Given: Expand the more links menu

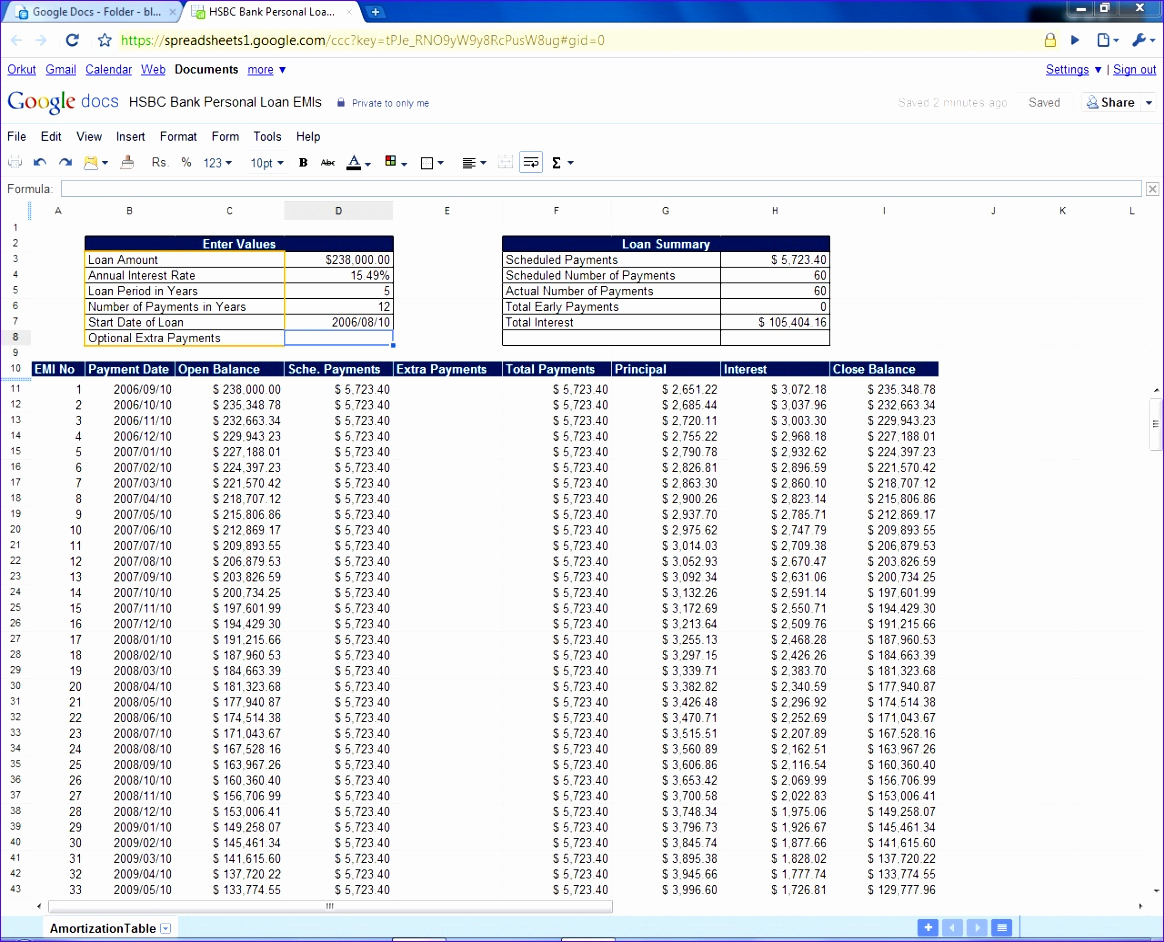Looking at the screenshot, I should point(267,69).
